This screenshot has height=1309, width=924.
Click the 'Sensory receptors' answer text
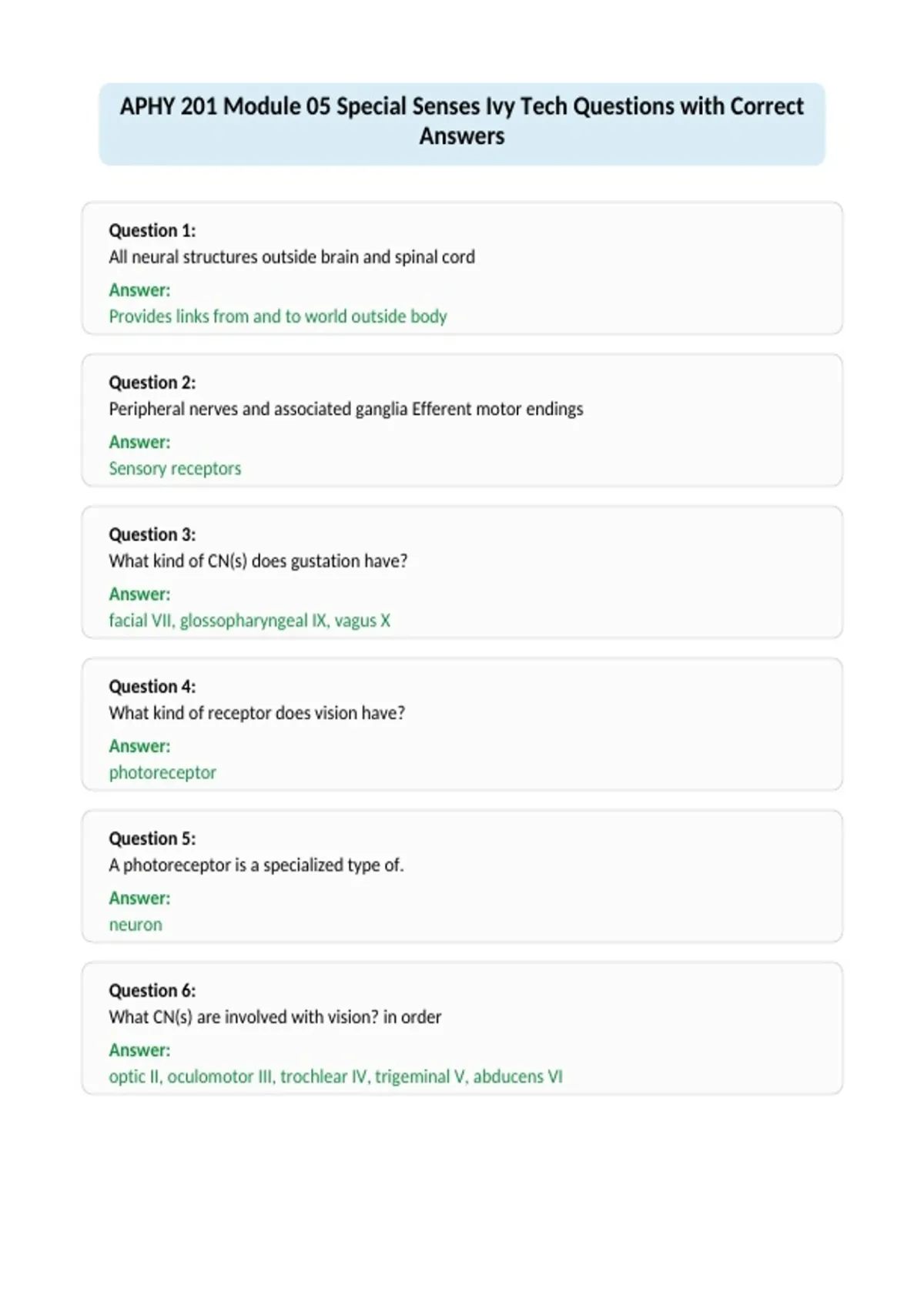175,468
